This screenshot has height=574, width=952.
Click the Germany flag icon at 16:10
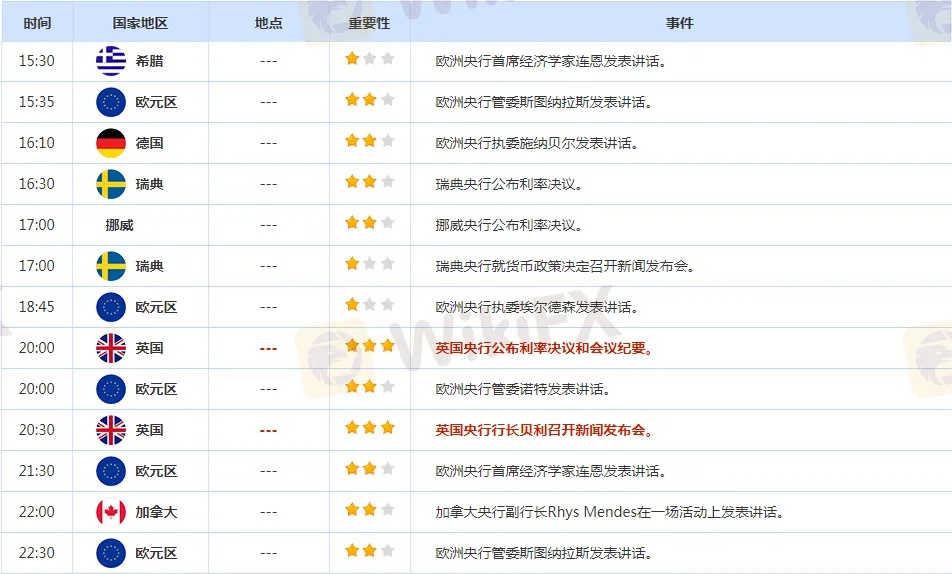click(x=111, y=143)
